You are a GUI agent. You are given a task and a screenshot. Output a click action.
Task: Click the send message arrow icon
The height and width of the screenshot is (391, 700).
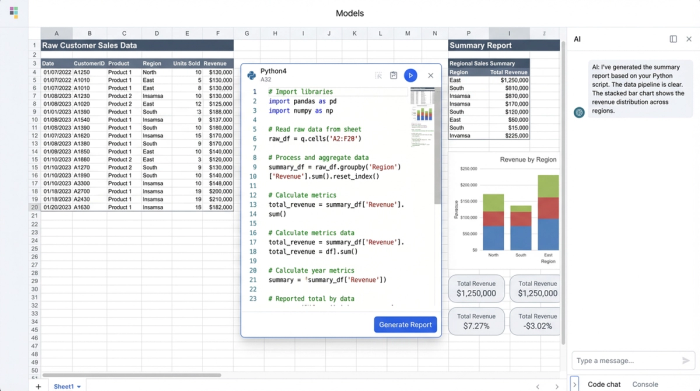pos(686,360)
